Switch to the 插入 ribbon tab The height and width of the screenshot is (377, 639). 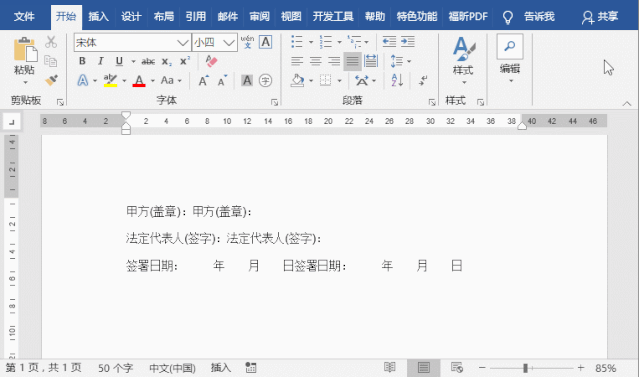pos(99,17)
